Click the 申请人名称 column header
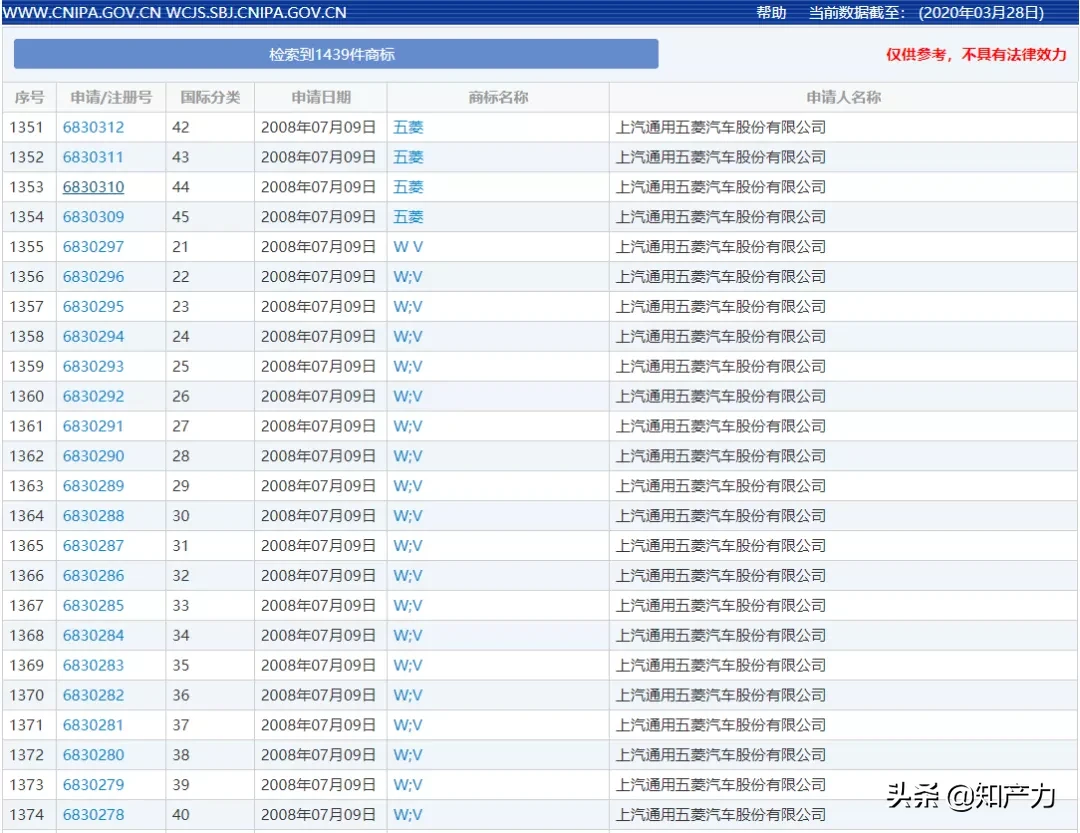Image resolution: width=1080 pixels, height=833 pixels. (844, 97)
